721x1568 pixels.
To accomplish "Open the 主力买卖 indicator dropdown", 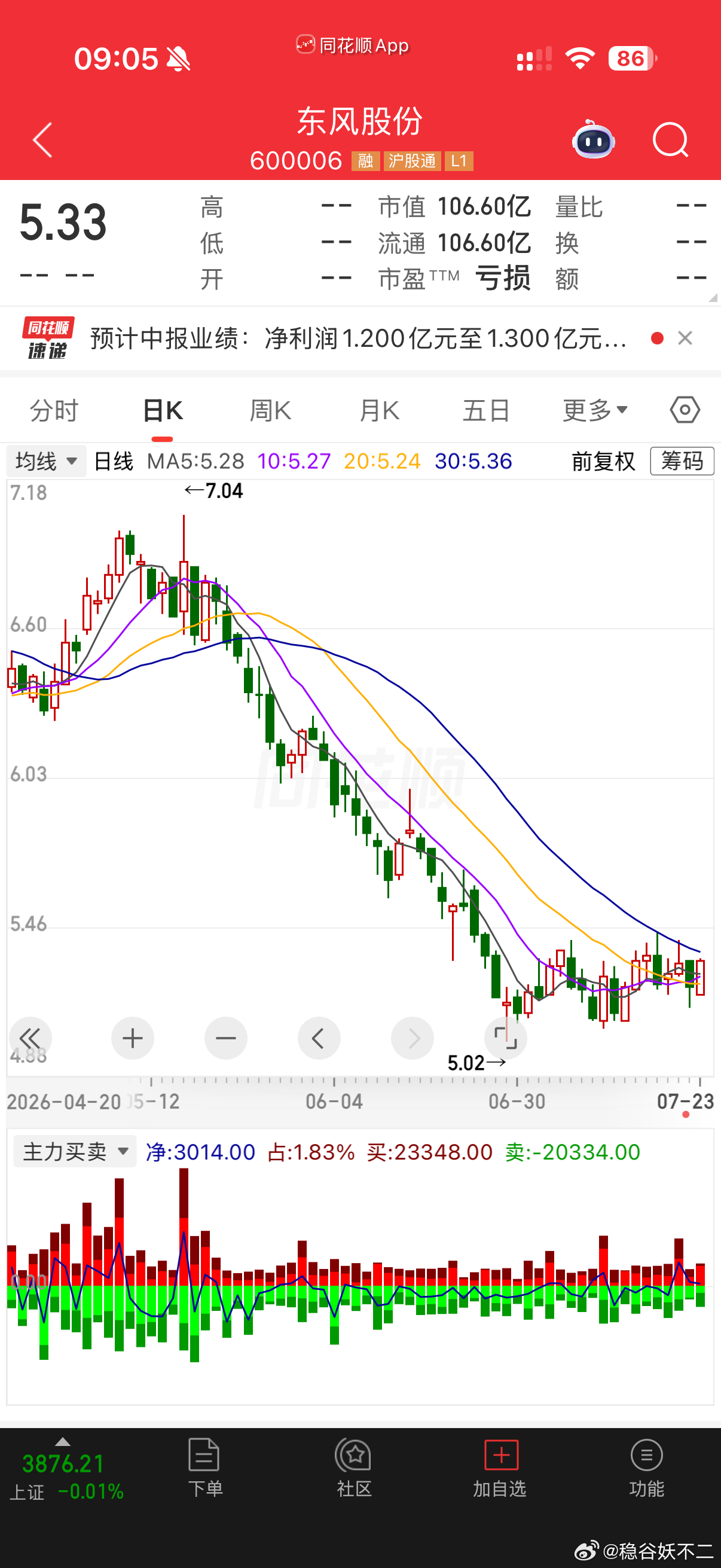I will point(75,1152).
